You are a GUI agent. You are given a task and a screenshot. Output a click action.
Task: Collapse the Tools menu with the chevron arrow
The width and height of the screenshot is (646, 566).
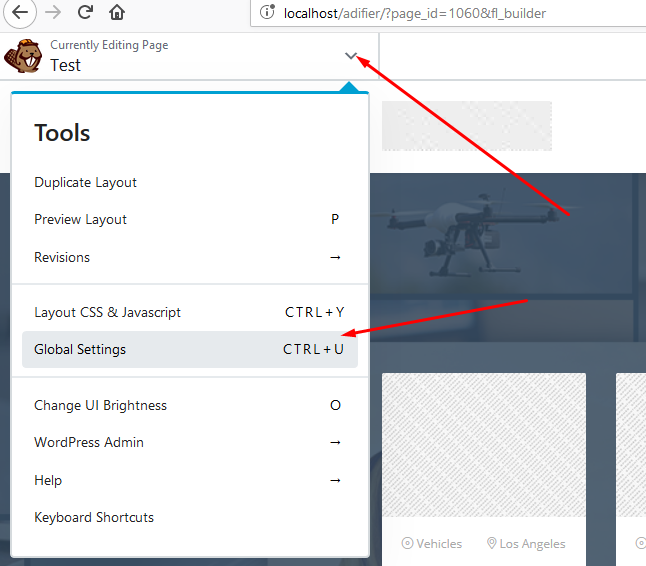click(350, 56)
